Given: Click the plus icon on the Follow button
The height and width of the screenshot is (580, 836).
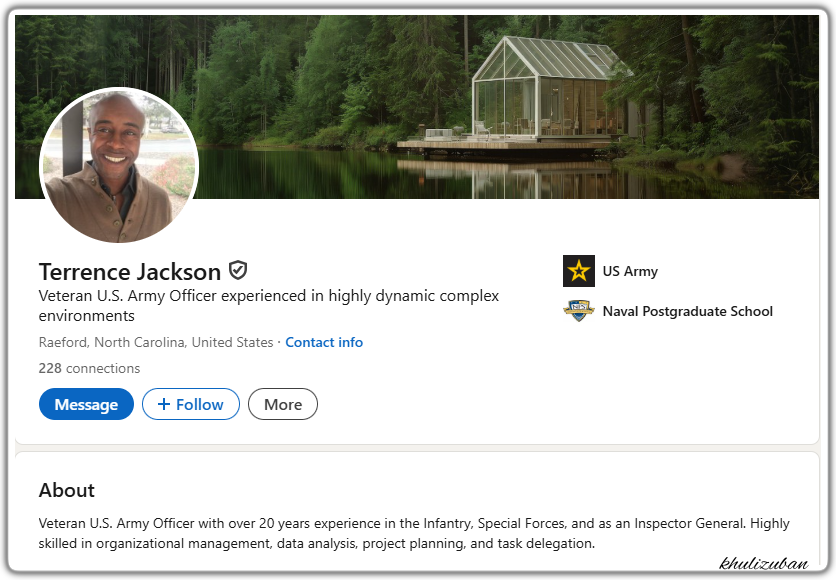Looking at the screenshot, I should pyautogui.click(x=164, y=404).
